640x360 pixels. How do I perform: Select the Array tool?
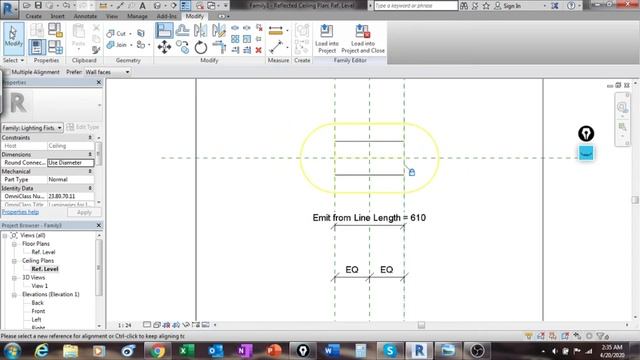tap(235, 39)
